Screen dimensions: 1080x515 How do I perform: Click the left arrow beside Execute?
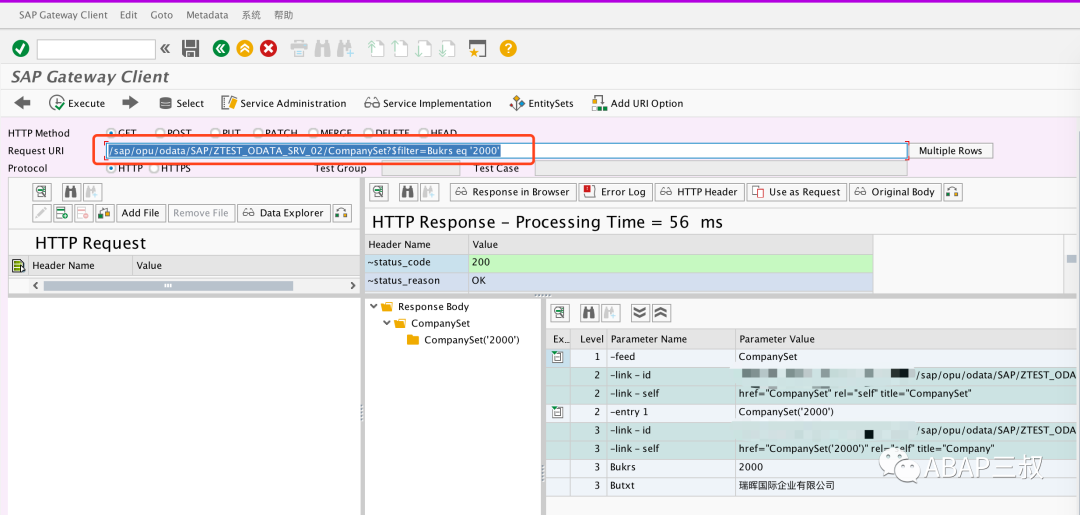click(22, 103)
